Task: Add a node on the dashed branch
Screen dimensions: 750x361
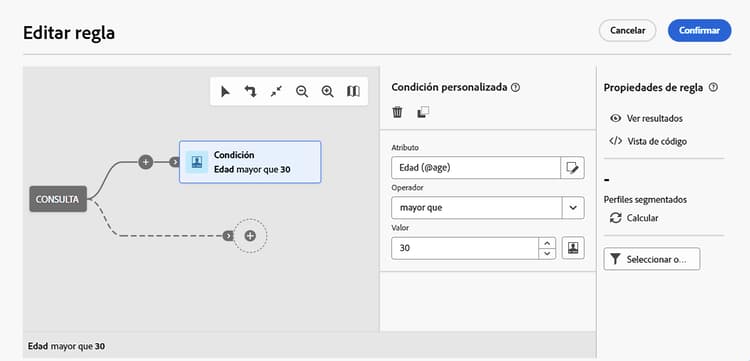Action: (250, 236)
